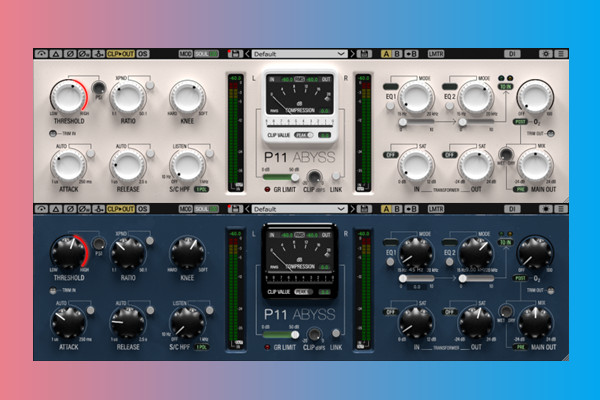Copy A to B in the light plugin
Viewport: 600px width, 400px height.
pyautogui.click(x=411, y=54)
